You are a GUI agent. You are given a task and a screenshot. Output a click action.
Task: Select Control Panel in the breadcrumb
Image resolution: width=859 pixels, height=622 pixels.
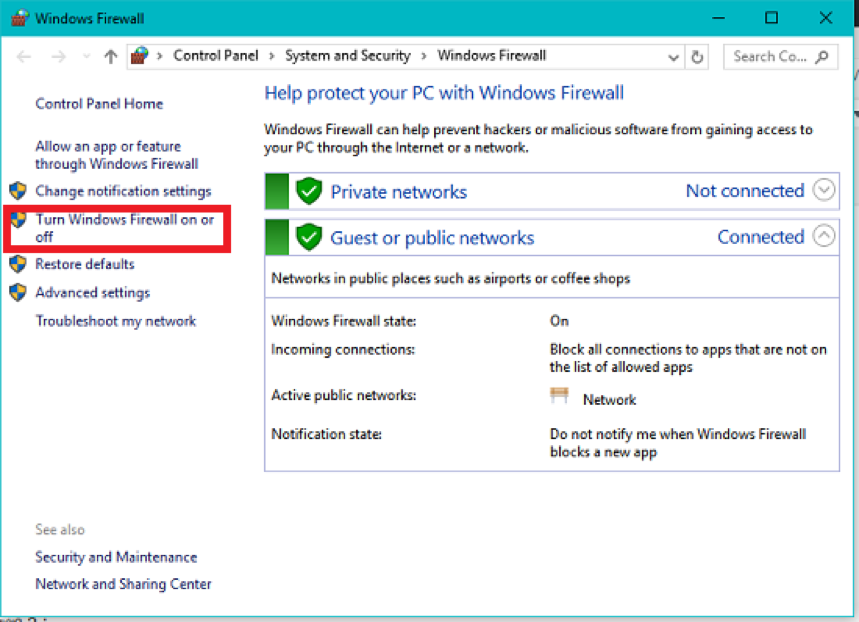215,55
